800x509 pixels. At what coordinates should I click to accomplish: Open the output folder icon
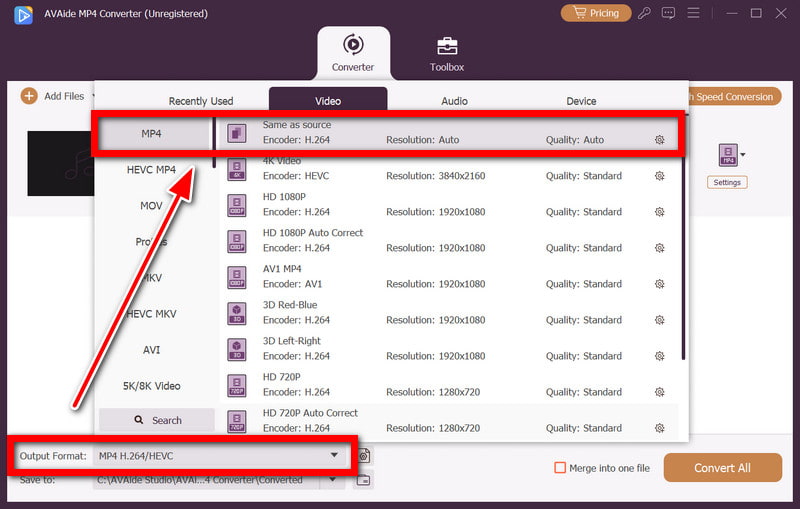[x=363, y=480]
